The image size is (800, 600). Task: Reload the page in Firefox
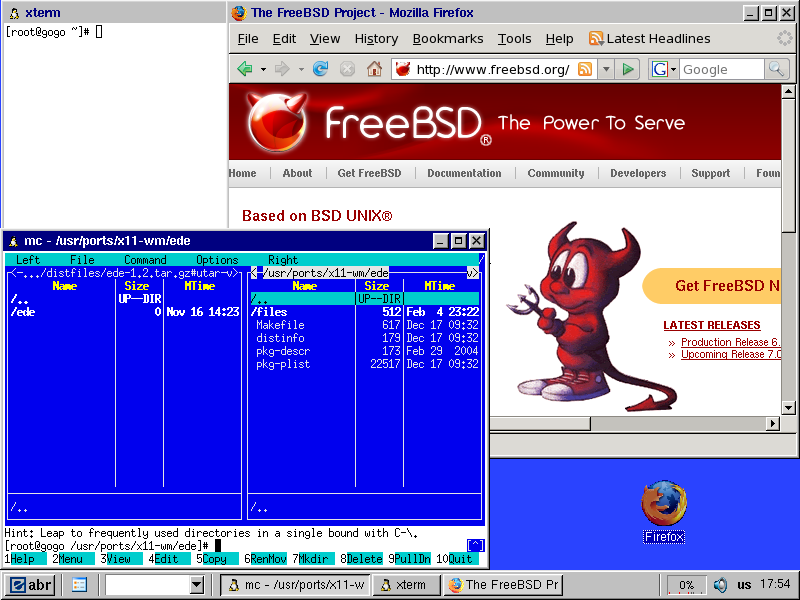(x=320, y=68)
